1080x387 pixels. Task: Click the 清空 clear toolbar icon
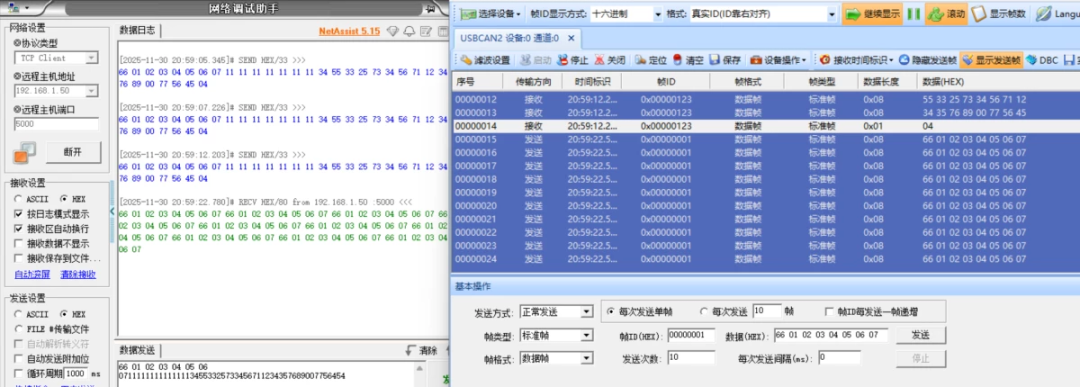pyautogui.click(x=677, y=60)
